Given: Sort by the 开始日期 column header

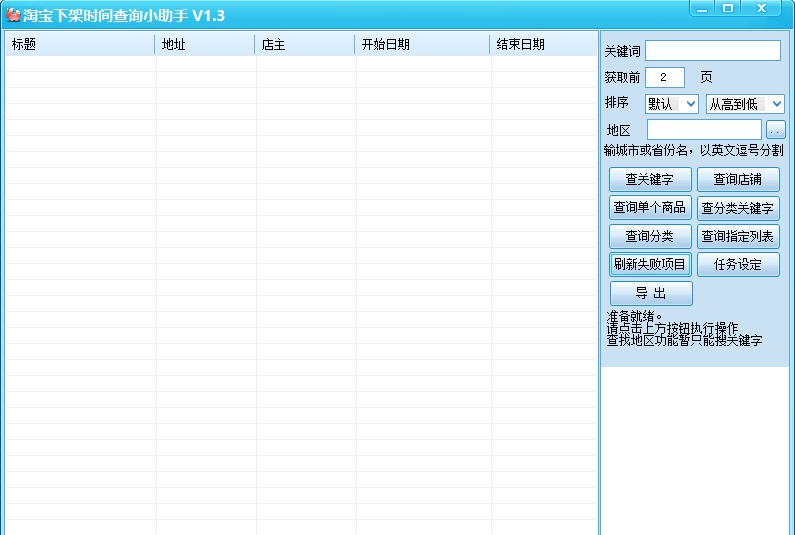Looking at the screenshot, I should coord(422,45).
